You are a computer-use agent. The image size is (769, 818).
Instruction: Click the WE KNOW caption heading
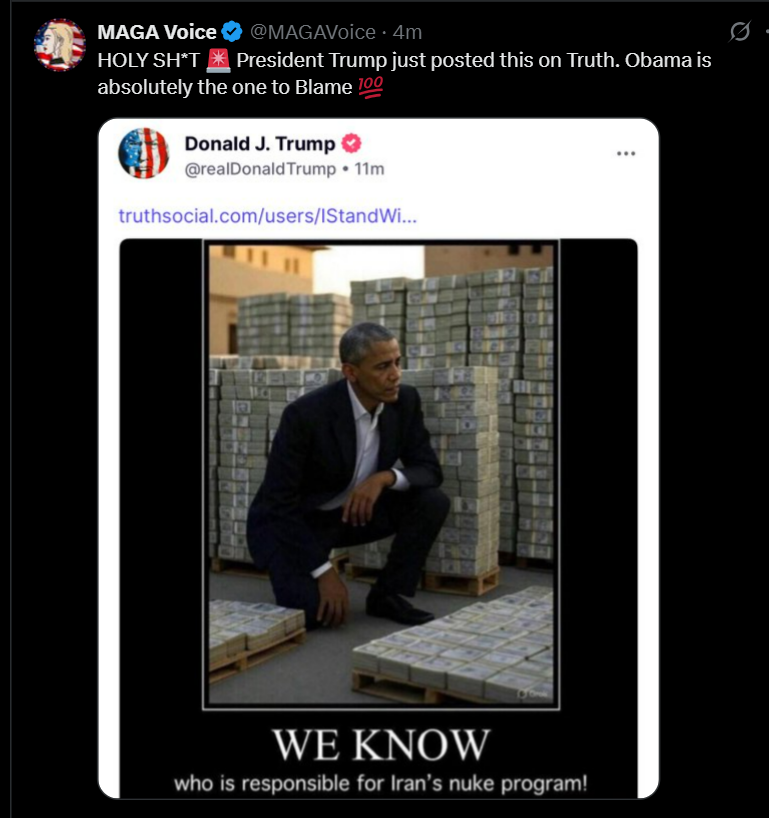tap(381, 744)
